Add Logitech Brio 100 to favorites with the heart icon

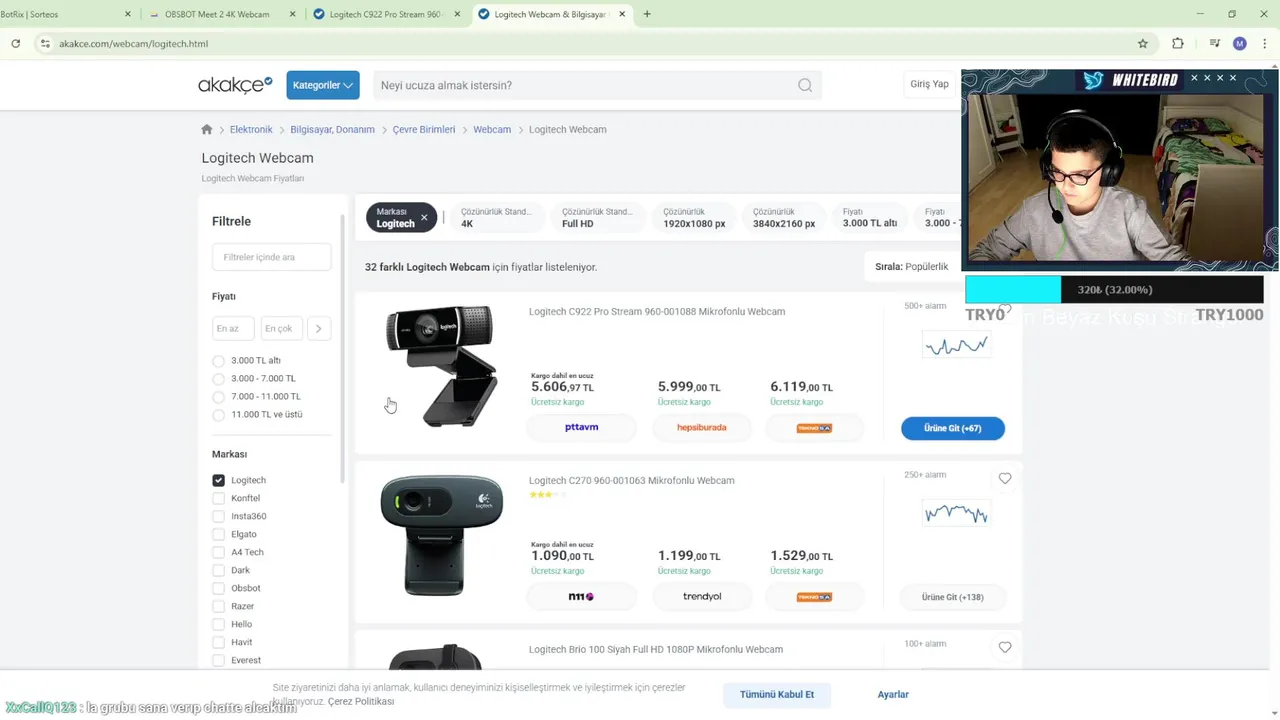tap(1005, 648)
